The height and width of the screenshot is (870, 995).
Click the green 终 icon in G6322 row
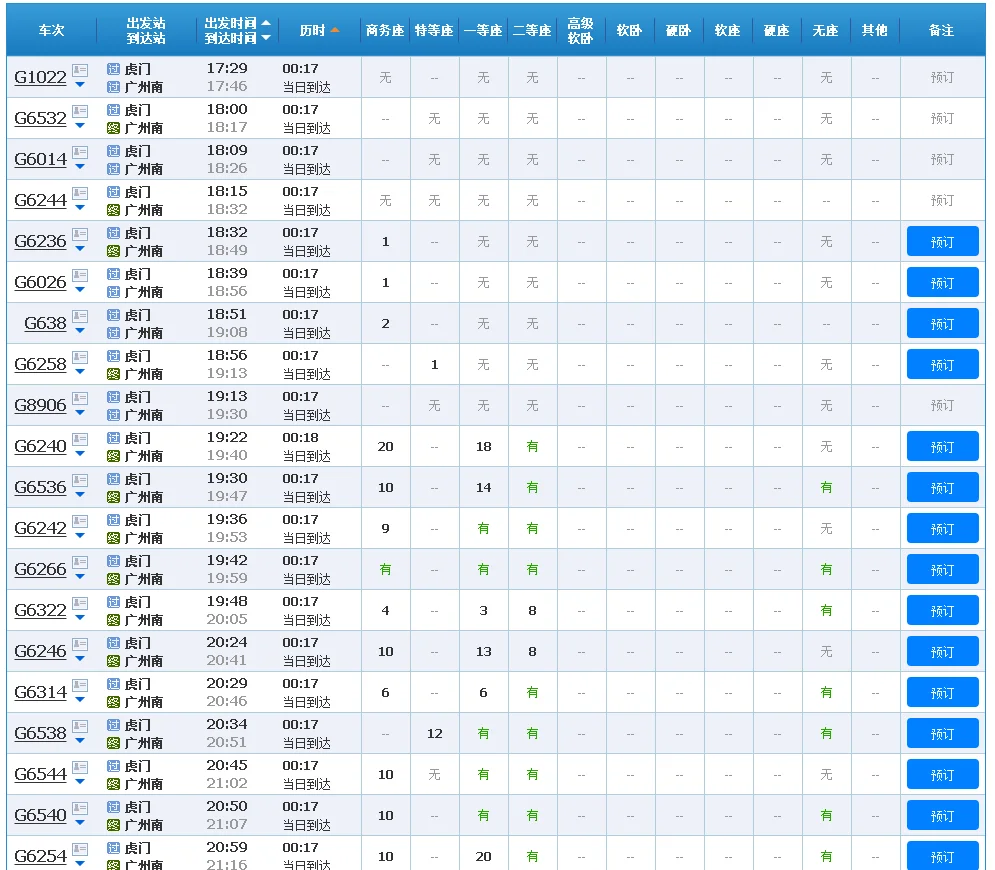(x=113, y=620)
